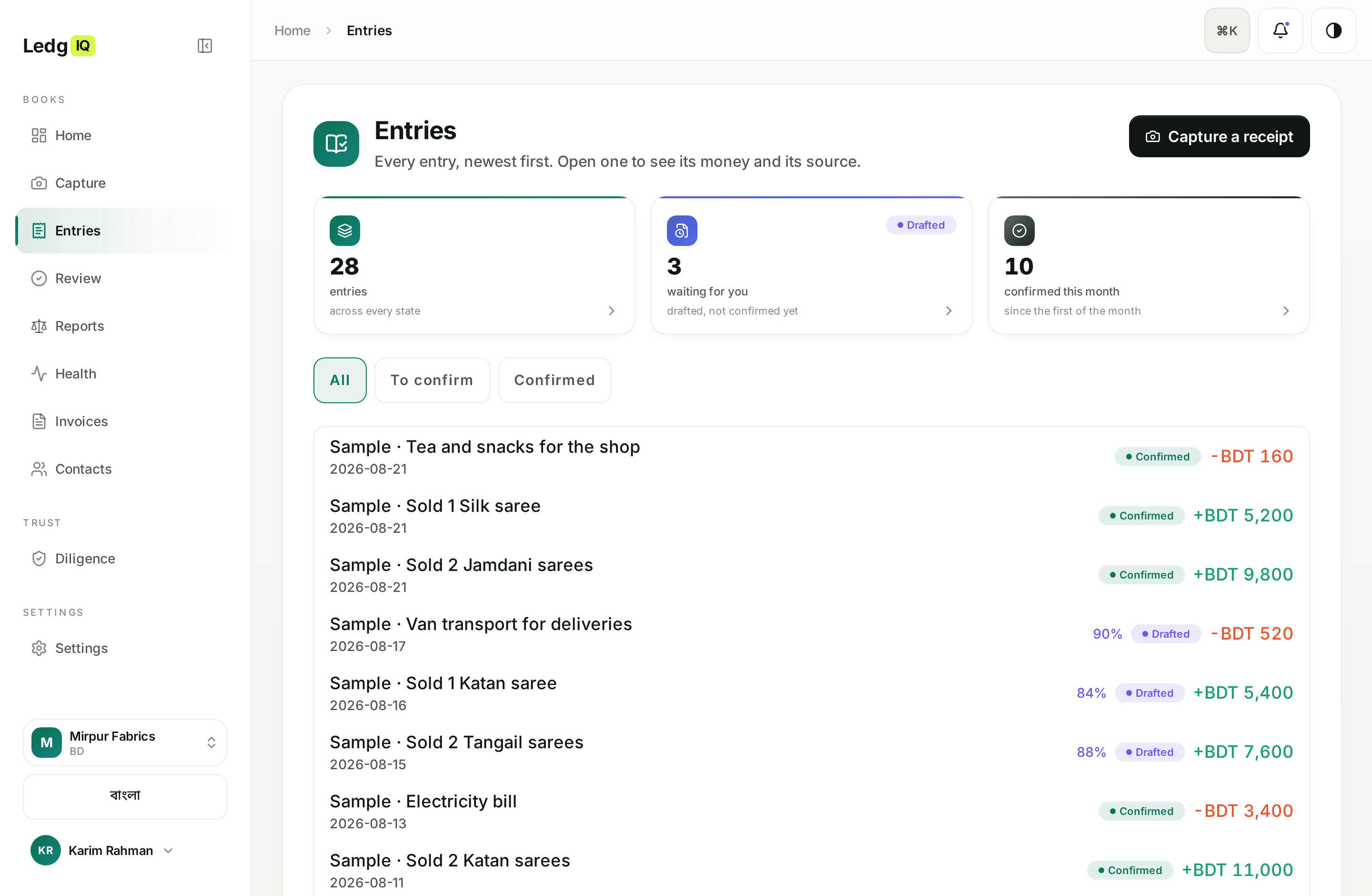Switch to the To confirm tab
The image size is (1372, 896).
point(433,380)
